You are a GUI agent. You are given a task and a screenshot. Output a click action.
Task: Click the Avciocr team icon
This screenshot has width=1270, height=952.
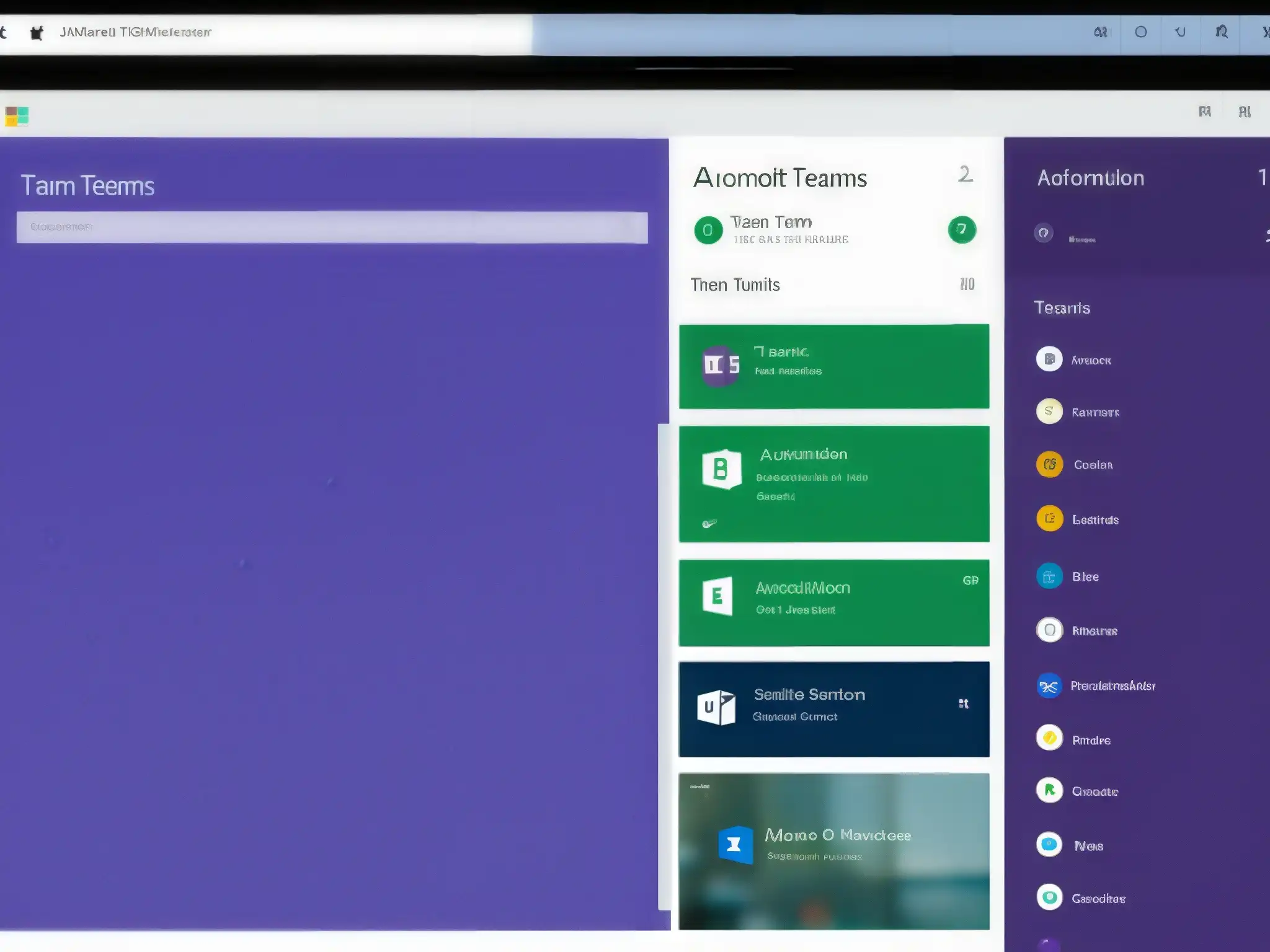click(x=1049, y=359)
